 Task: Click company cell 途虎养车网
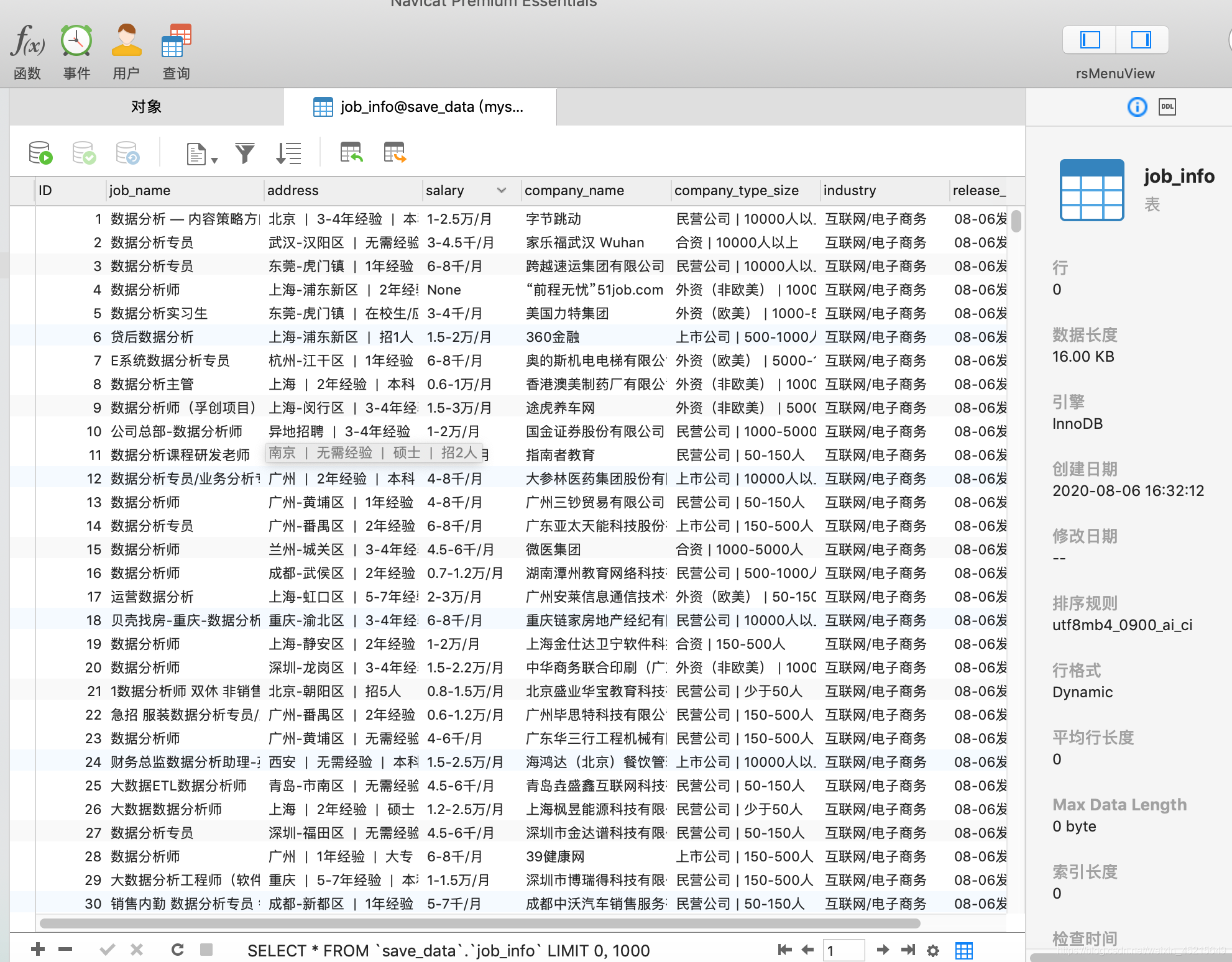[x=560, y=408]
